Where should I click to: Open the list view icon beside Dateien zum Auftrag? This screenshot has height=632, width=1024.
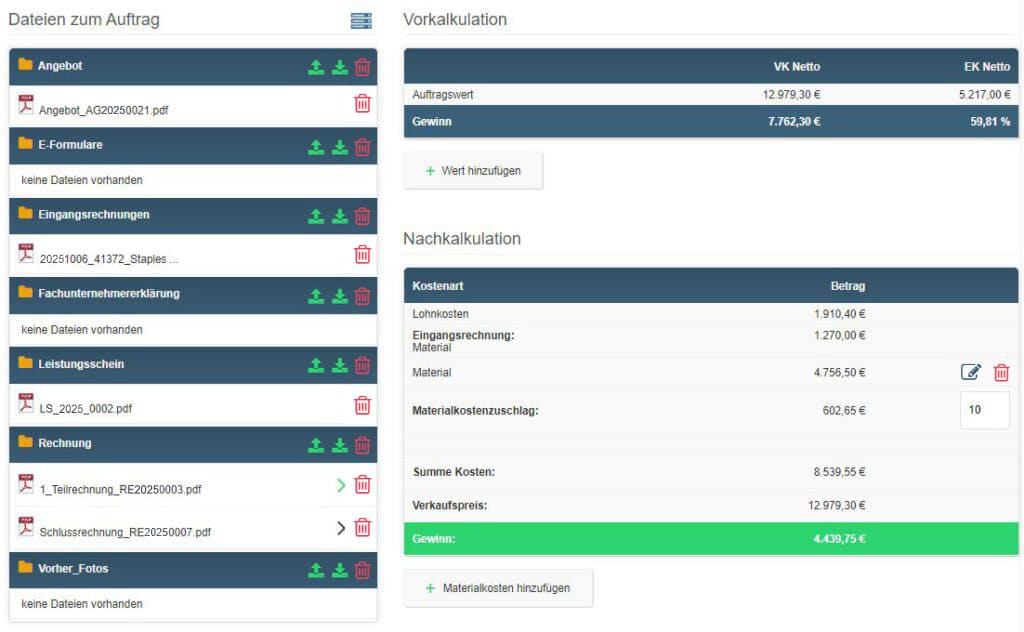click(361, 21)
